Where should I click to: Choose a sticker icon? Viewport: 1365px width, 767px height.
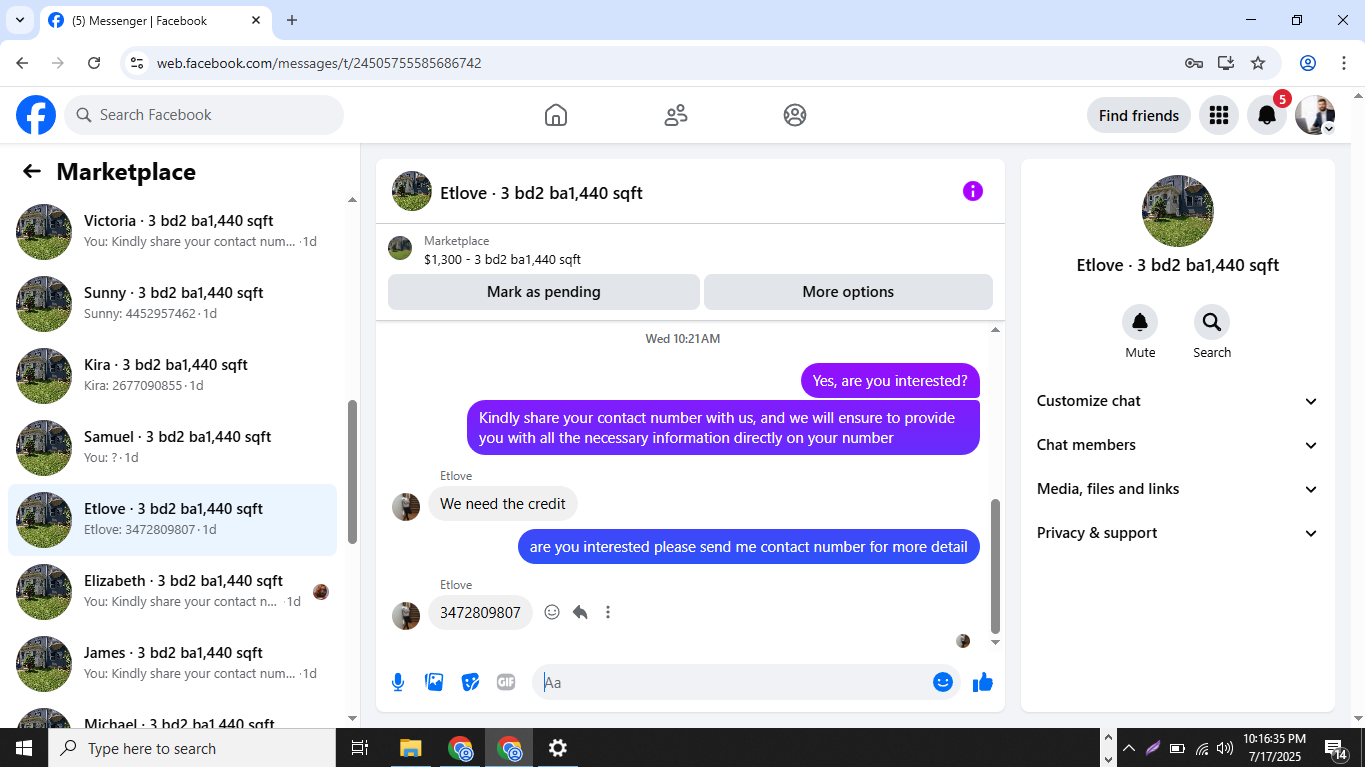[x=470, y=682]
